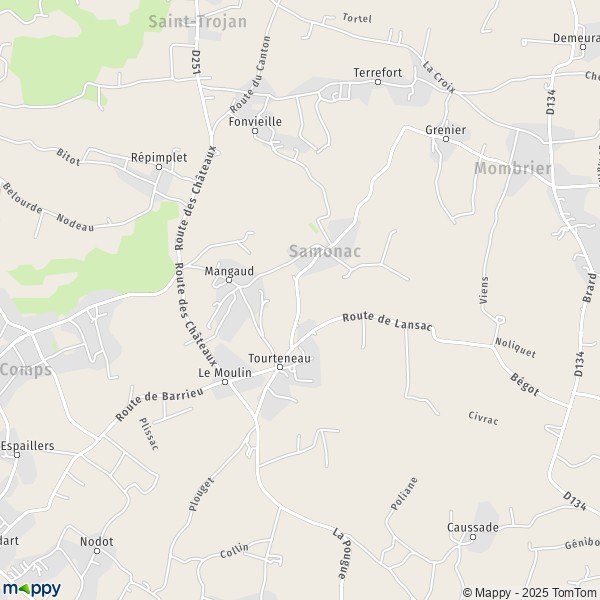The width and height of the screenshot is (600, 600).
Task: Select the Grenier locality marker
Action: (446, 139)
